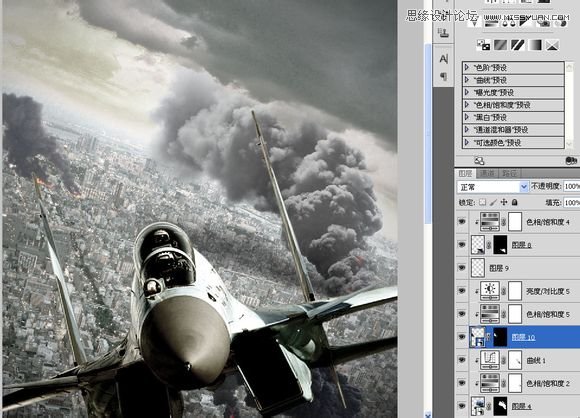The image size is (580, 418).
Task: Expand the "通道混和器" presets group
Action: [467, 130]
